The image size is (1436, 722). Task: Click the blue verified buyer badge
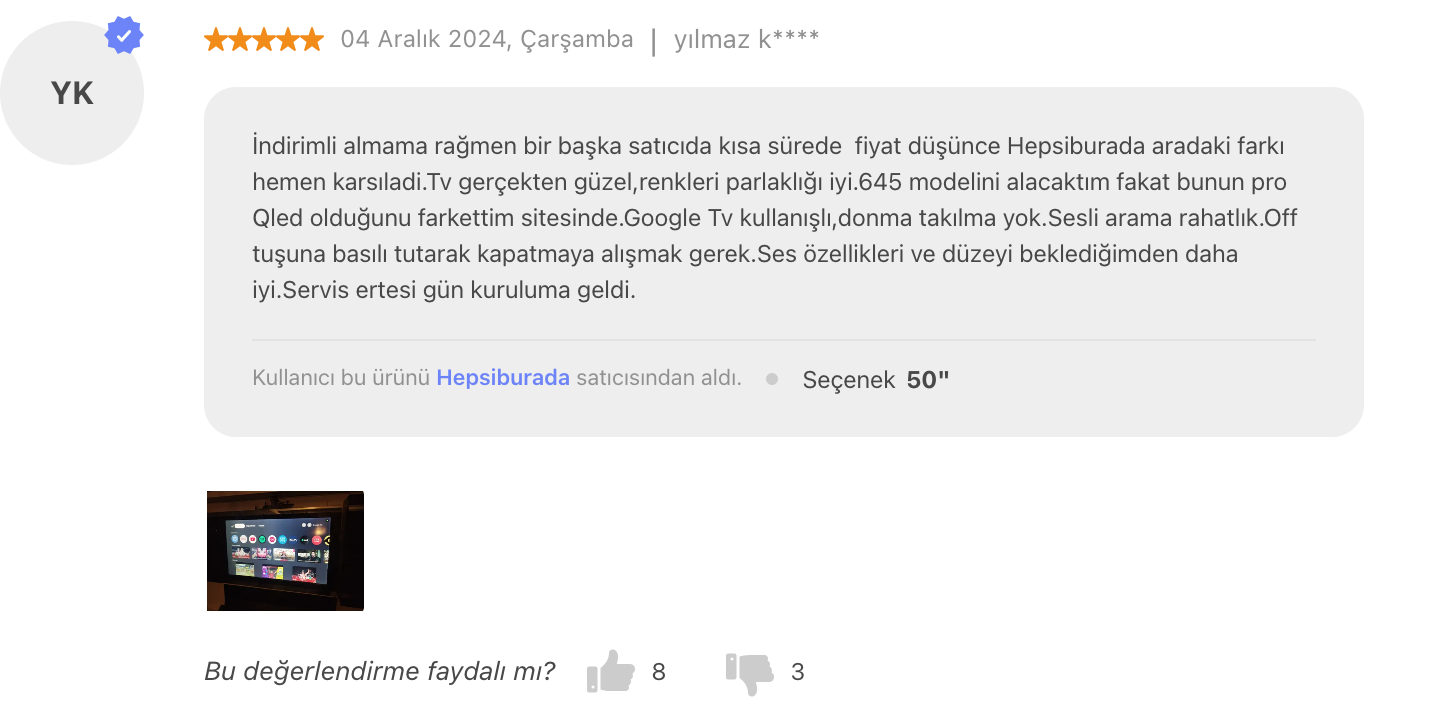pos(123,33)
